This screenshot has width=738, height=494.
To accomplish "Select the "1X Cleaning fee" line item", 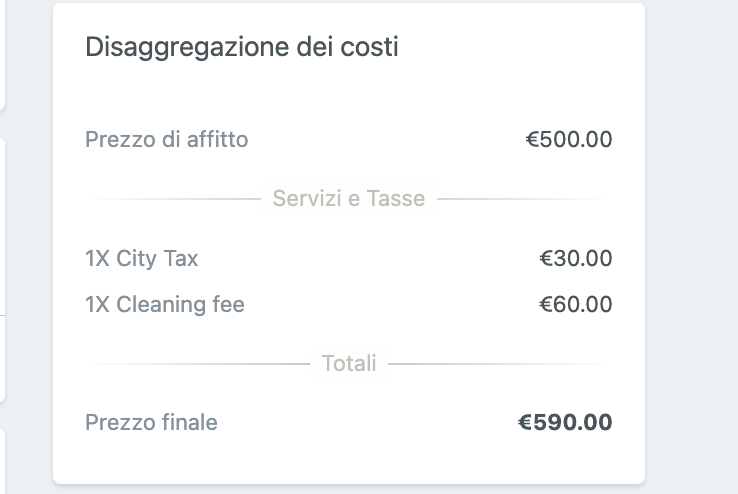I will [x=165, y=305].
